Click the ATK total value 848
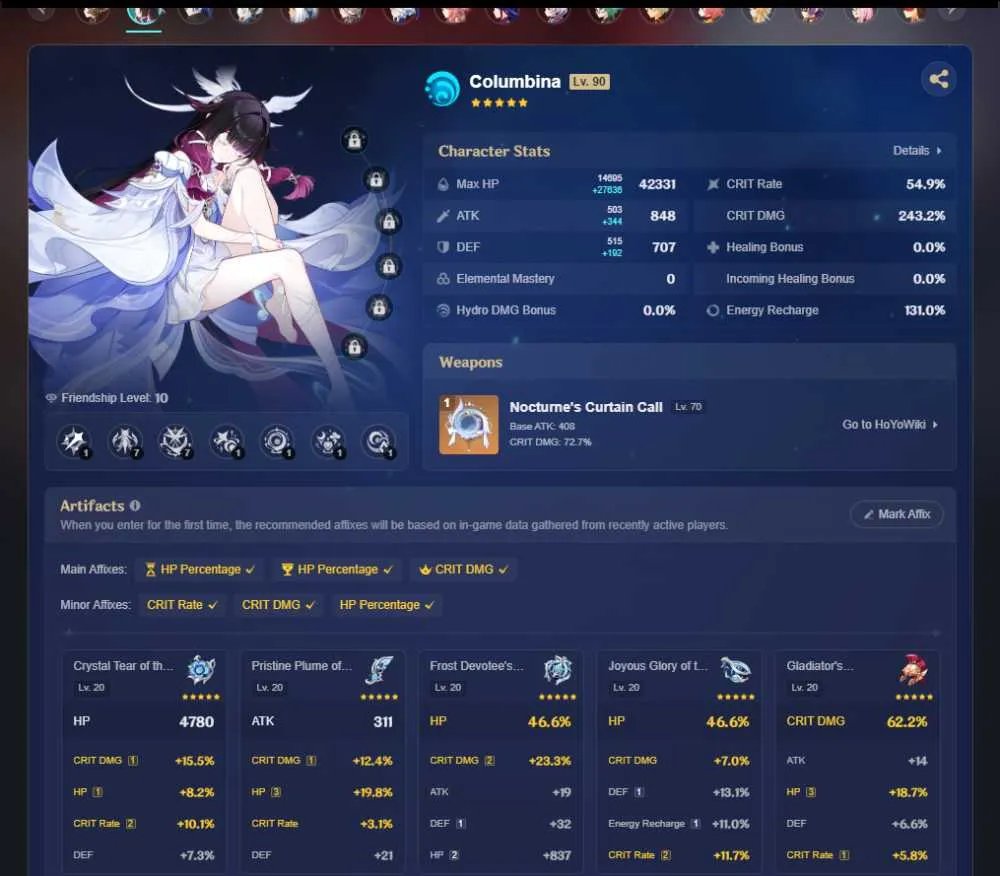 [x=663, y=215]
